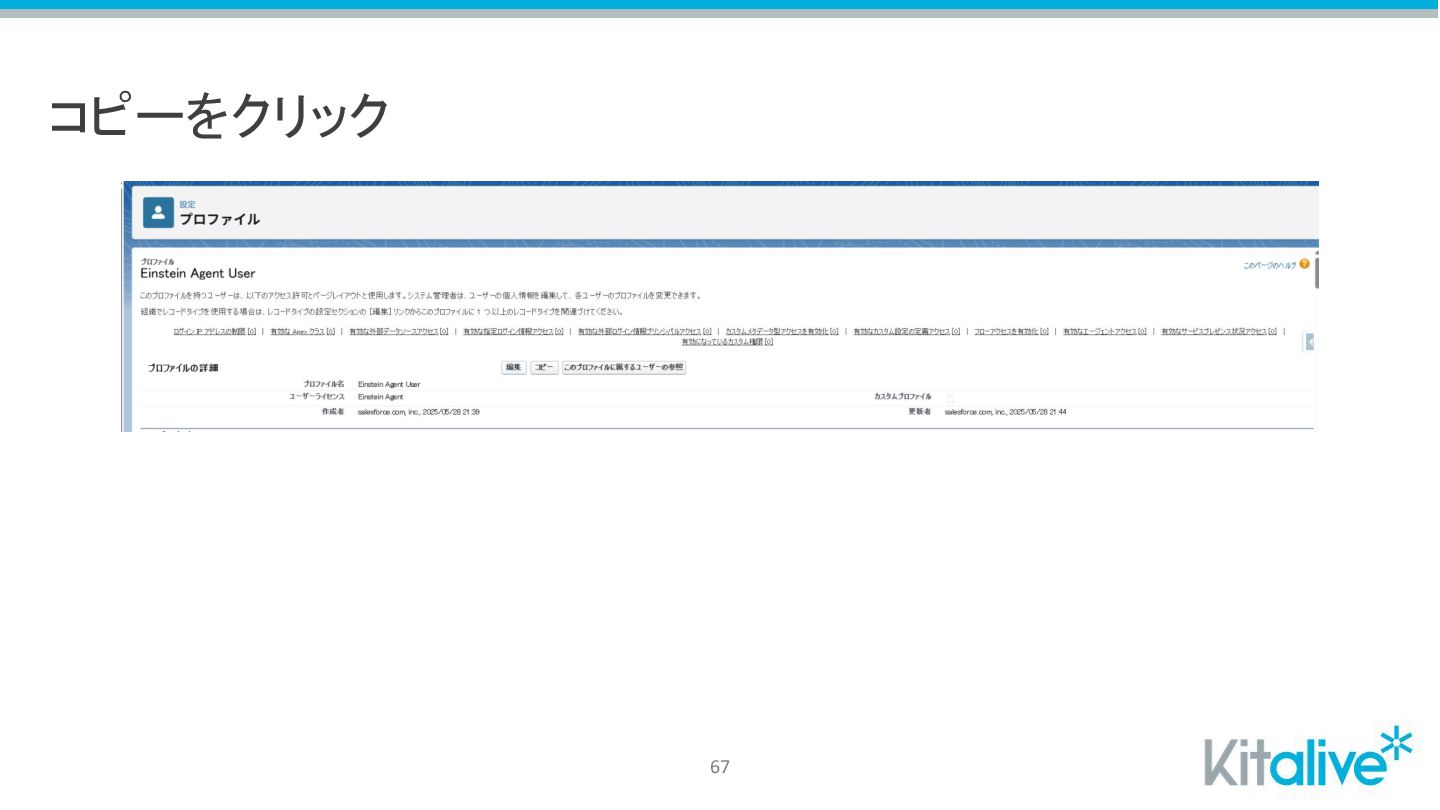Toggle the カスタムプロファイル checkbox
Image resolution: width=1440 pixels, height=810 pixels.
[950, 398]
